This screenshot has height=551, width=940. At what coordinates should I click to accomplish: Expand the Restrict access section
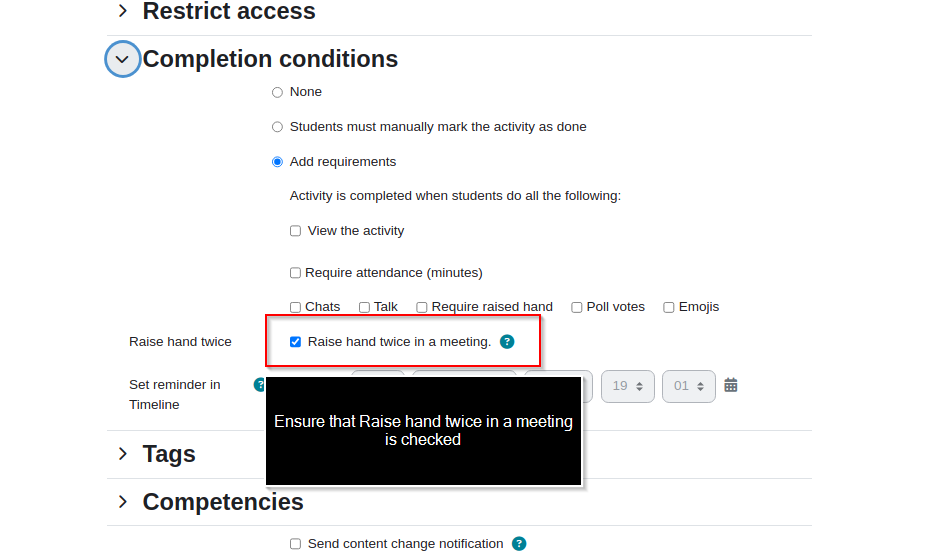(x=123, y=11)
